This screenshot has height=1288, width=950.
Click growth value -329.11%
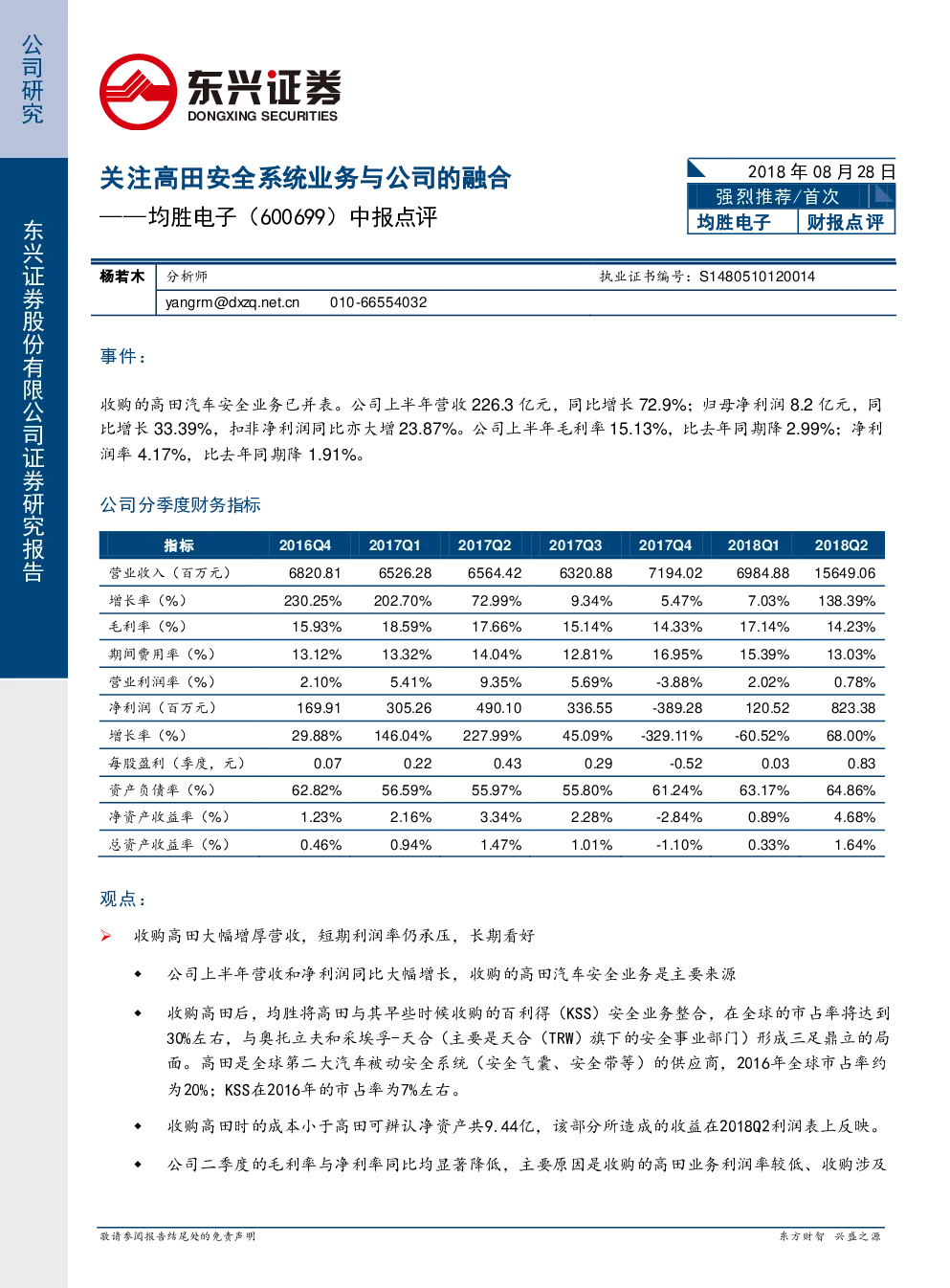click(672, 736)
